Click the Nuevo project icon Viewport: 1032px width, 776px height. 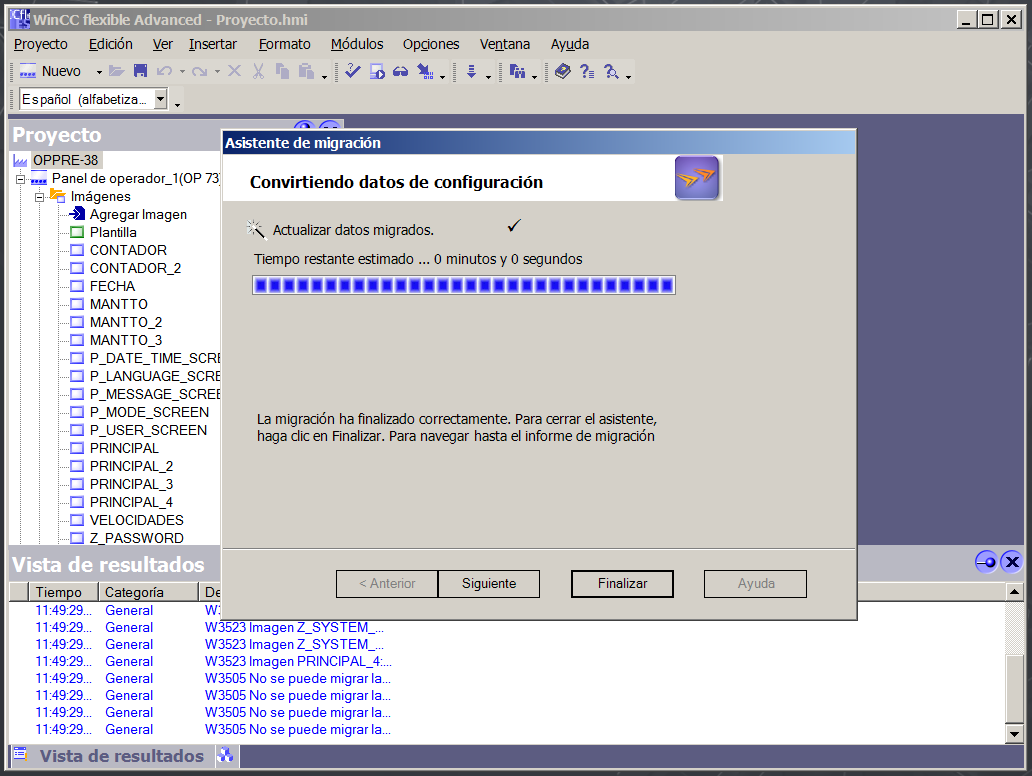(x=28, y=71)
